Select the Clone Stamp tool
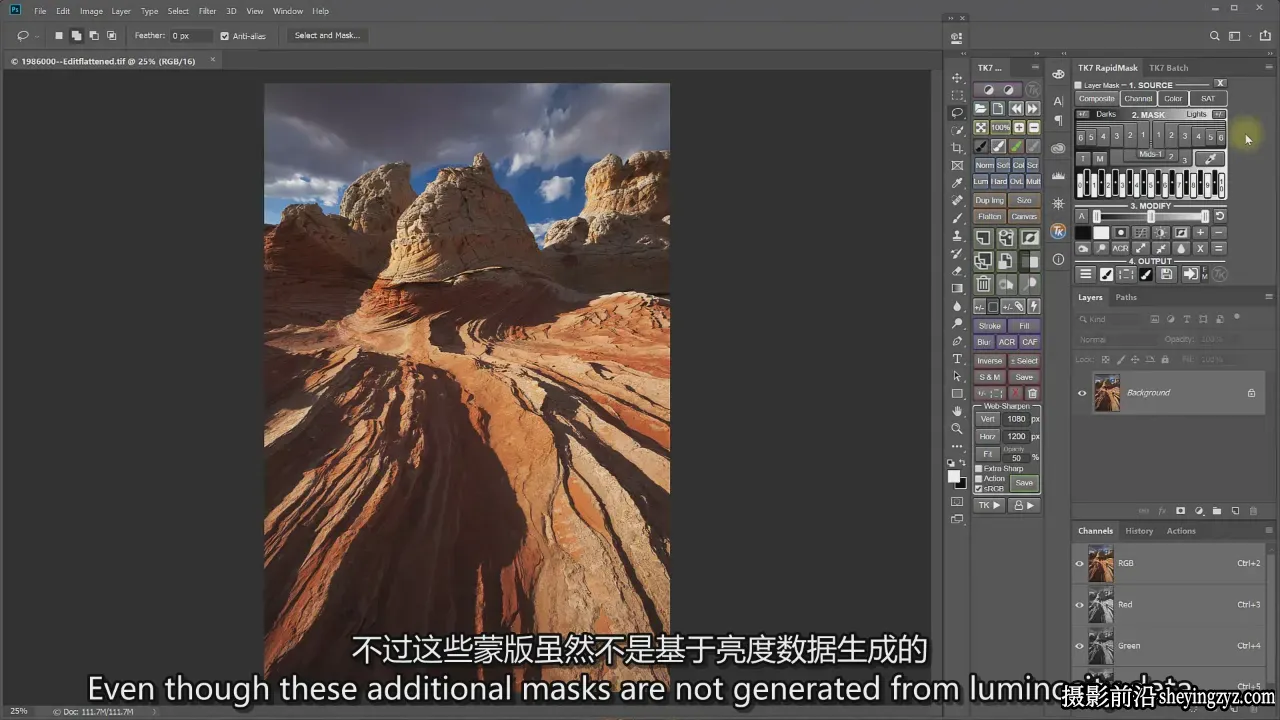Viewport: 1280px width, 720px height. [x=957, y=236]
